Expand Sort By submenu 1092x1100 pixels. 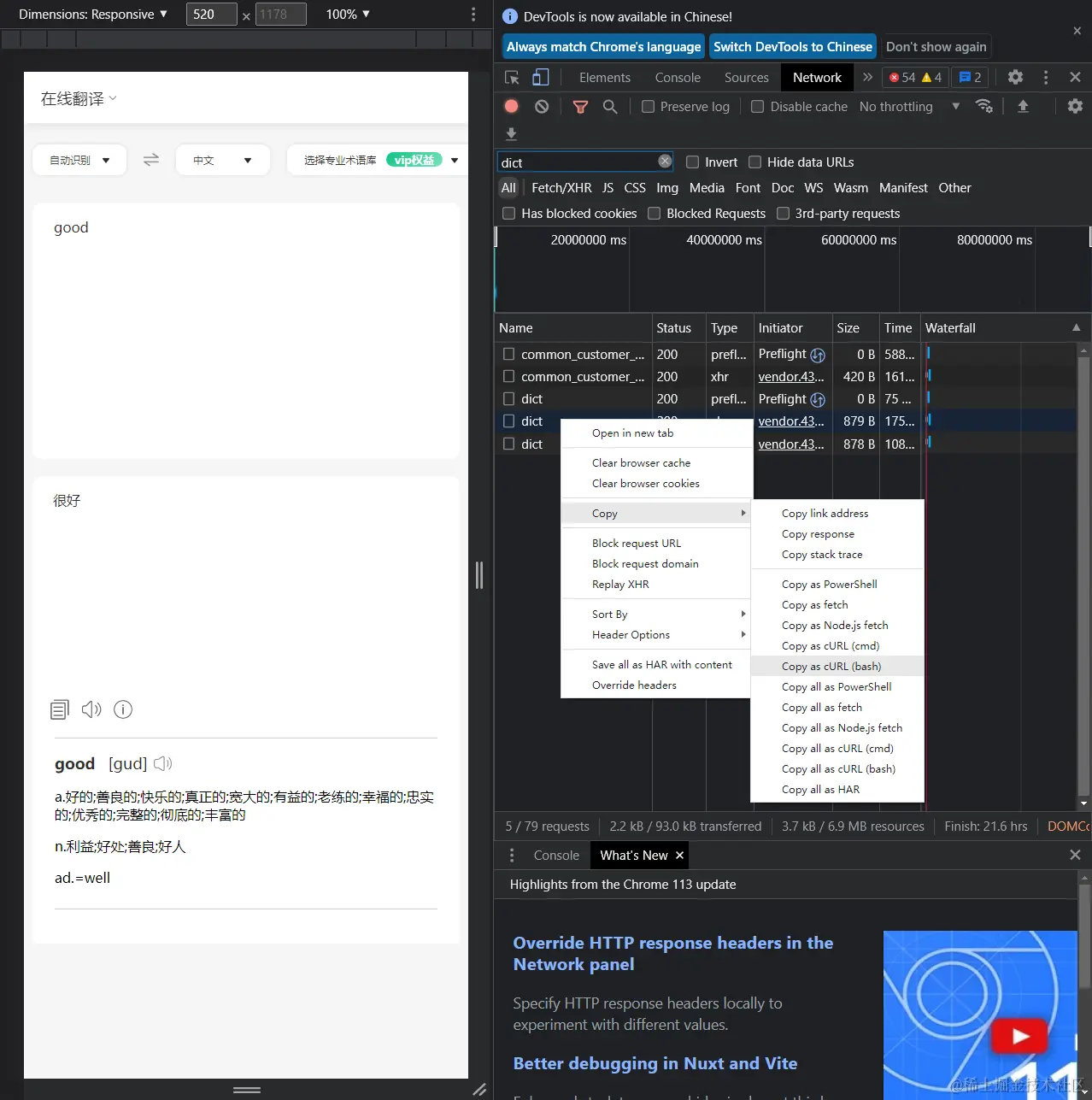(656, 615)
